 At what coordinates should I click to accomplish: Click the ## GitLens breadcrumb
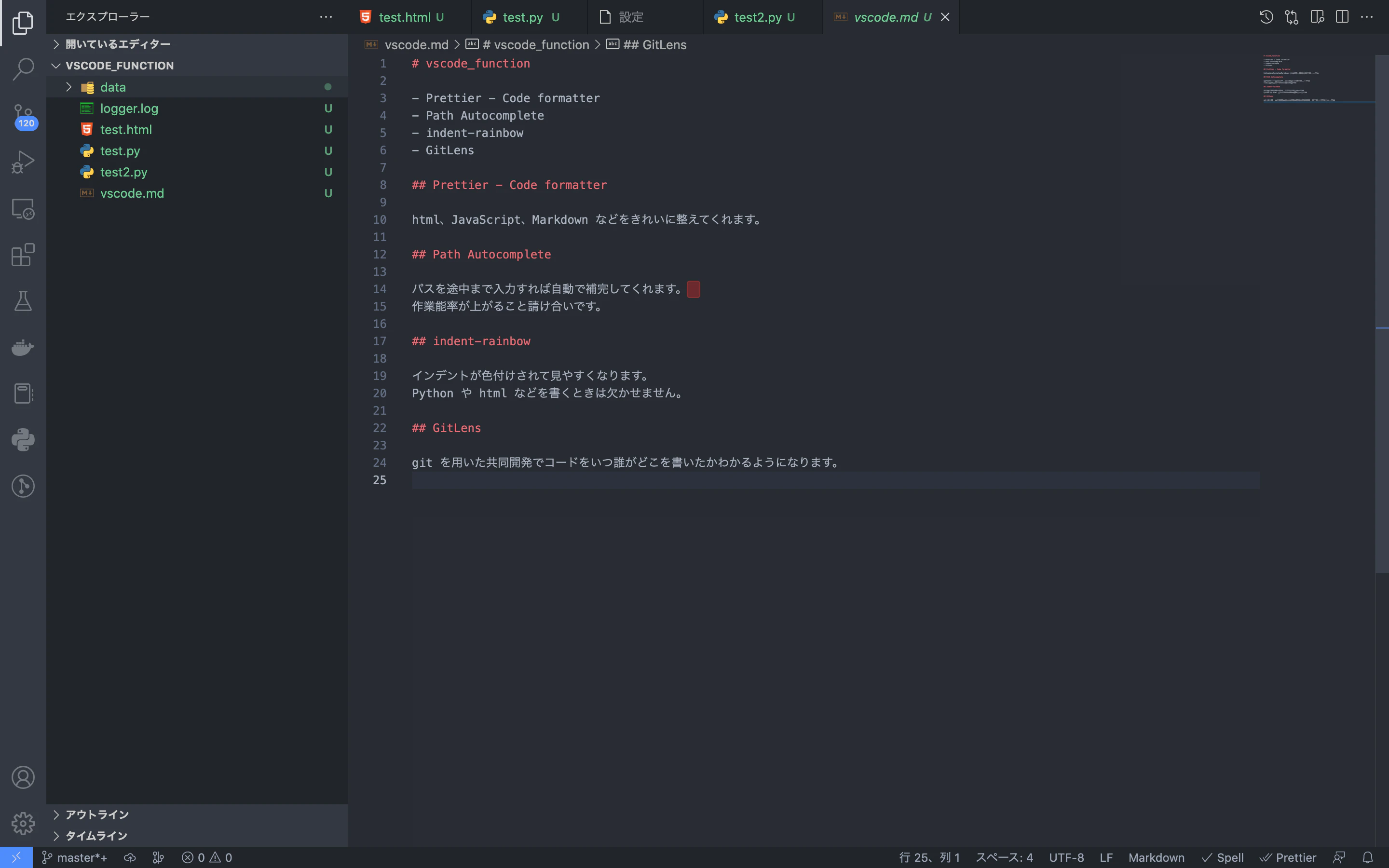tap(647, 45)
